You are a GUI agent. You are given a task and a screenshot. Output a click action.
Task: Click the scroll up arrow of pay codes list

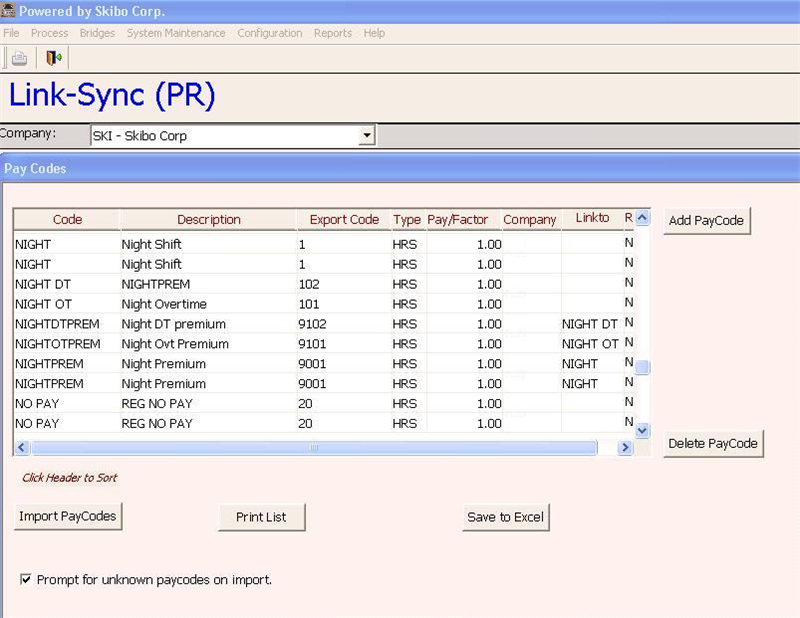coord(642,218)
